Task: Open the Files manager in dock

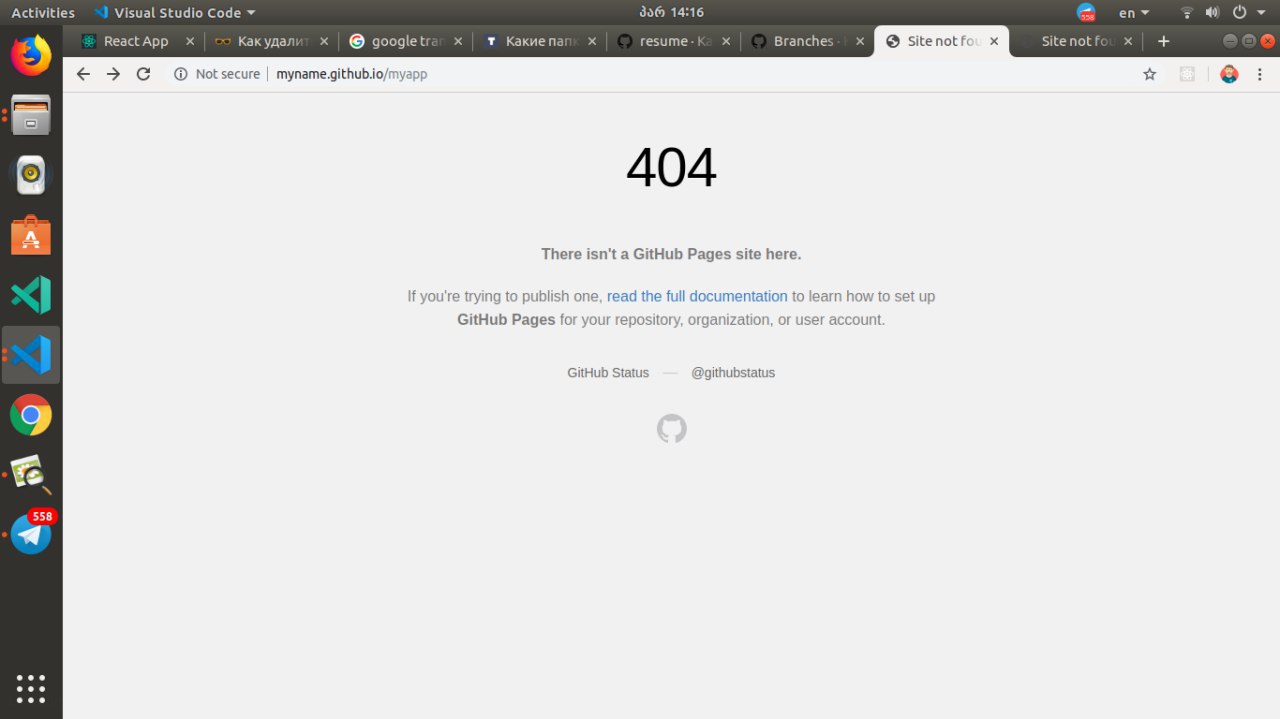Action: (x=31, y=115)
